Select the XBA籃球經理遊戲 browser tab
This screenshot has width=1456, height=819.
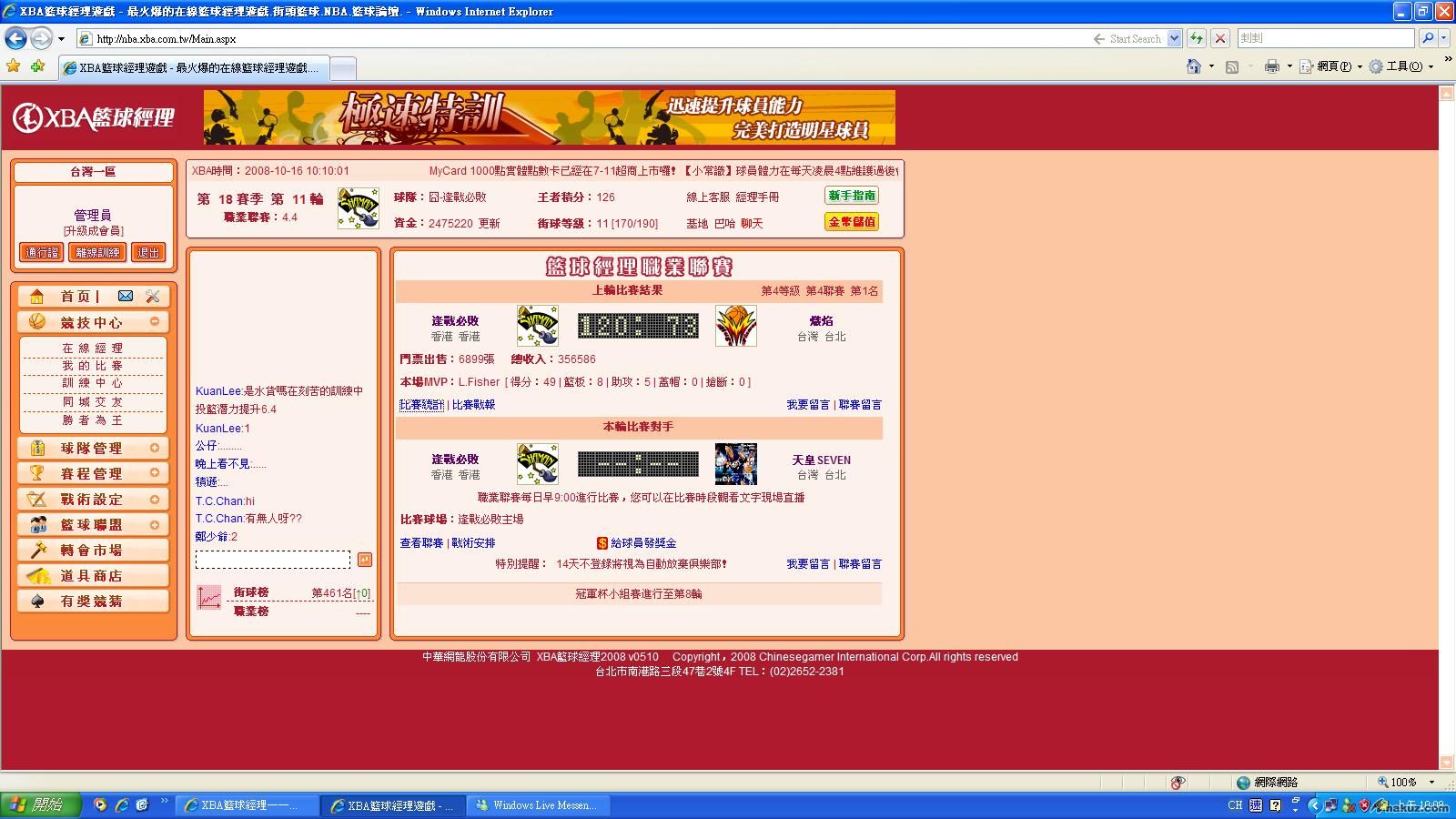(x=192, y=68)
